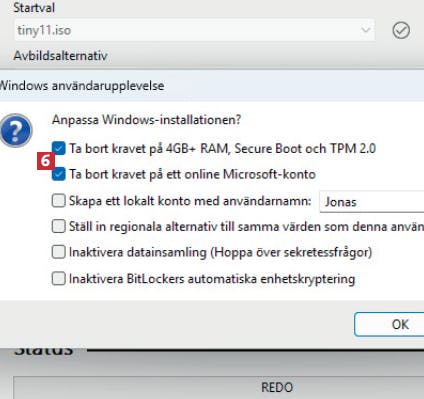Click the REDO status bar
Screen dimensions: 424x399
click(219, 388)
